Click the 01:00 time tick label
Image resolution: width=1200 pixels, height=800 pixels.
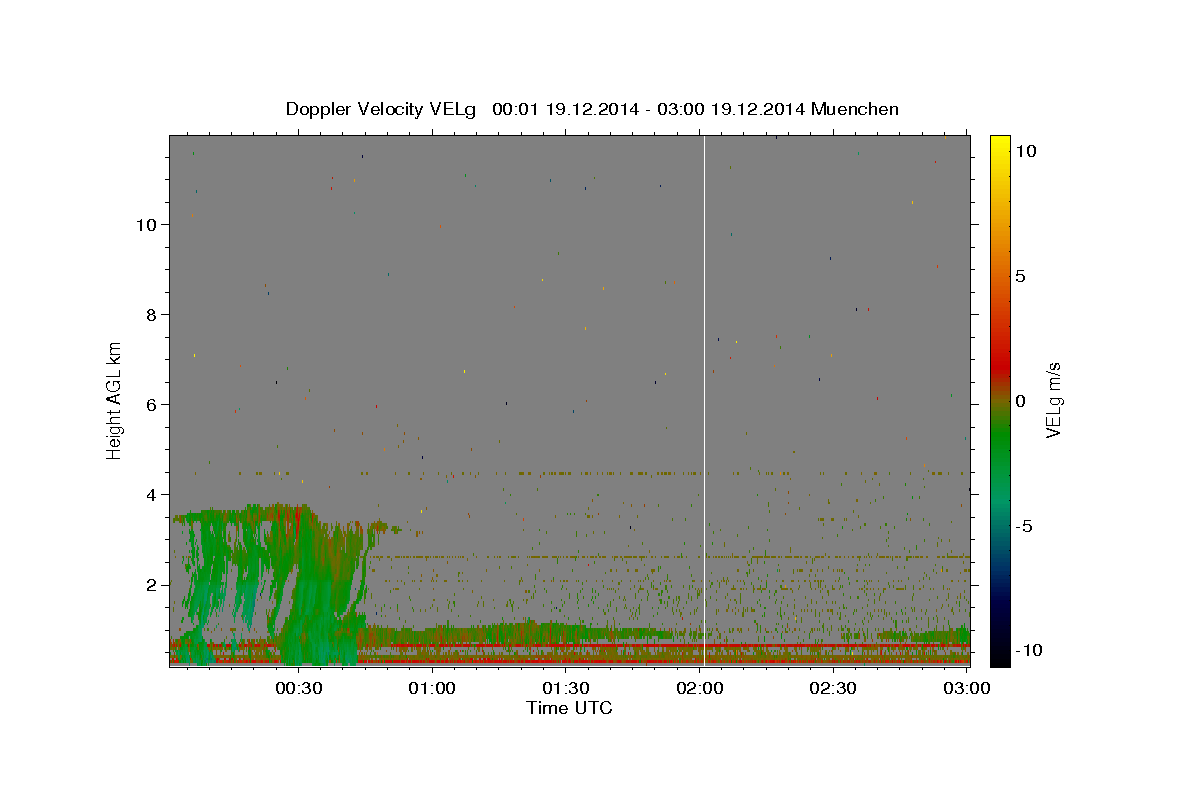point(433,688)
